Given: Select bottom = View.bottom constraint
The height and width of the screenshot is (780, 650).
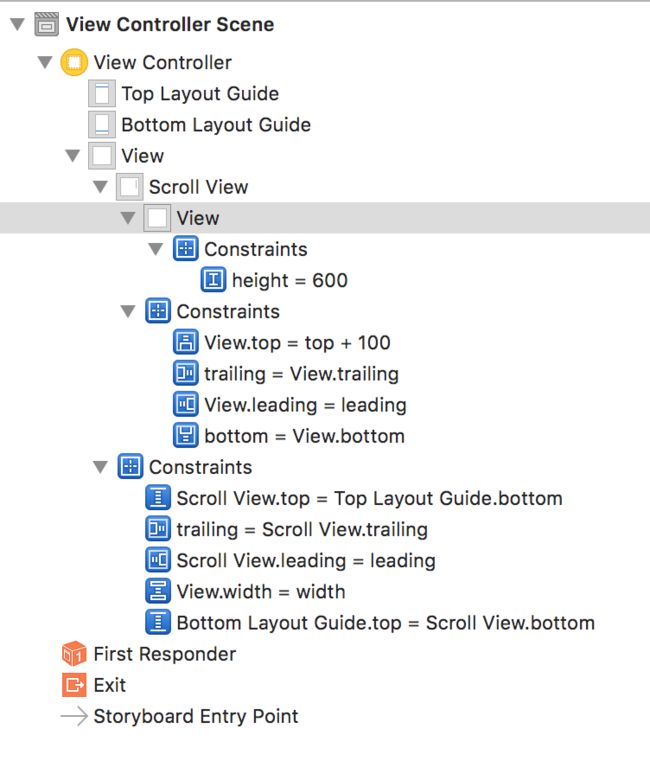Looking at the screenshot, I should pos(289,436).
